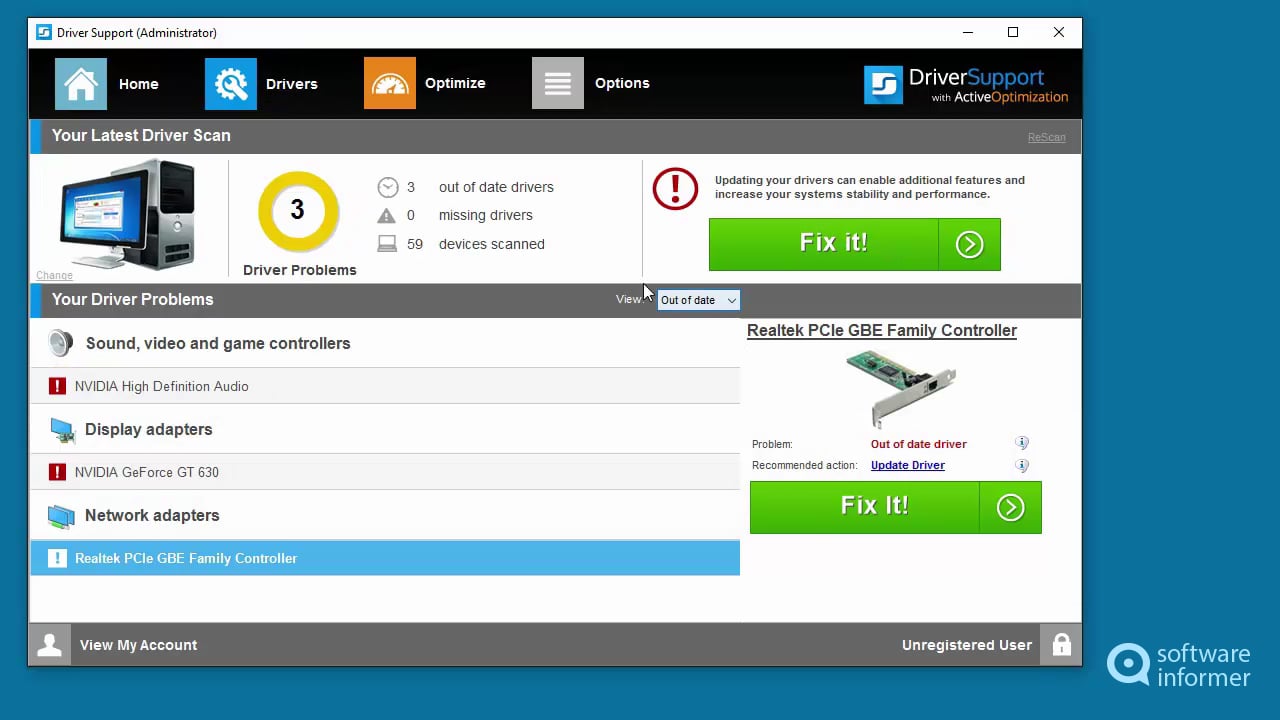Click info icon next to Update Driver
This screenshot has height=720, width=1280.
coord(1022,465)
